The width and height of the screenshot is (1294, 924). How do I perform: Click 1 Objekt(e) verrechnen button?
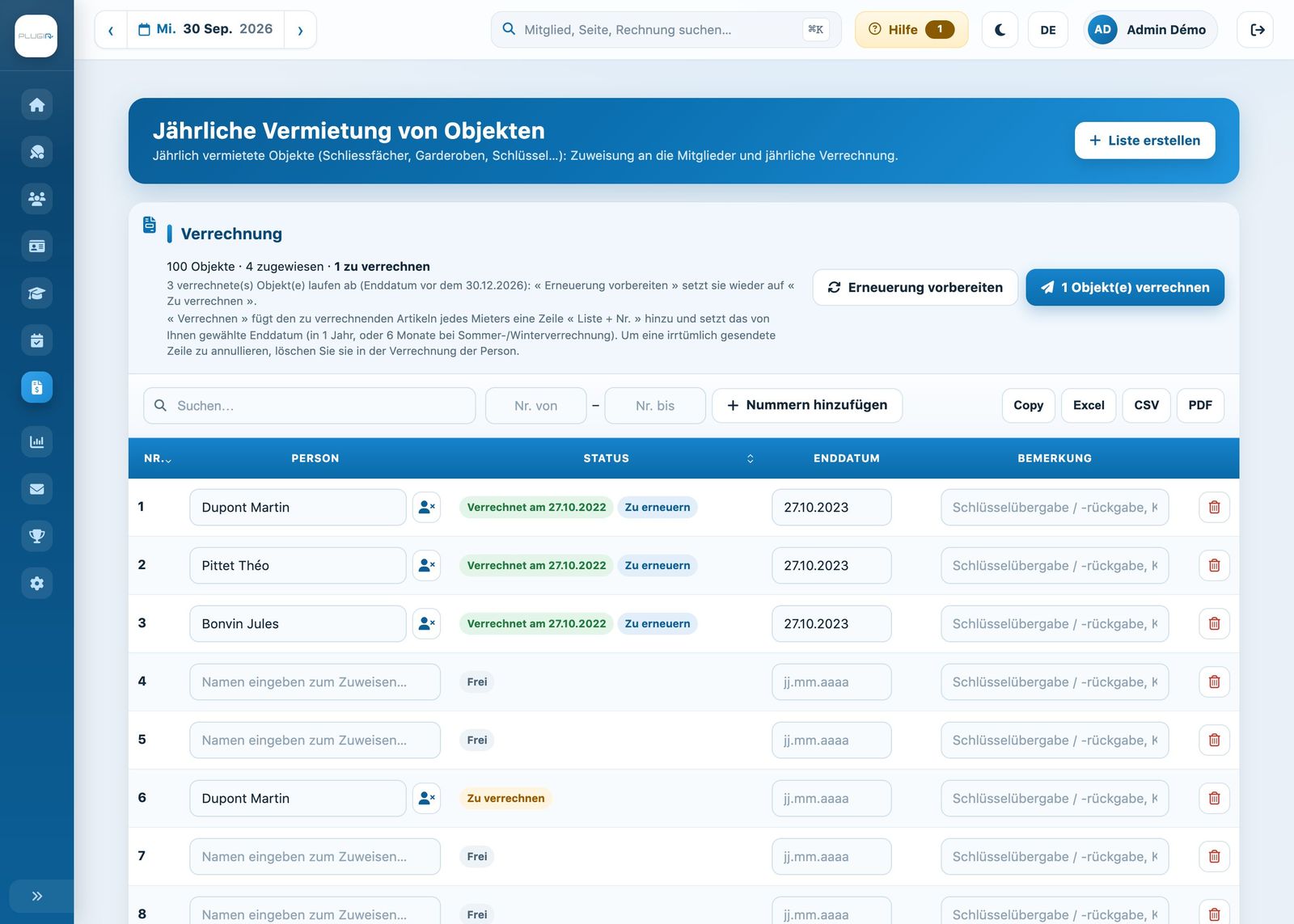point(1125,288)
